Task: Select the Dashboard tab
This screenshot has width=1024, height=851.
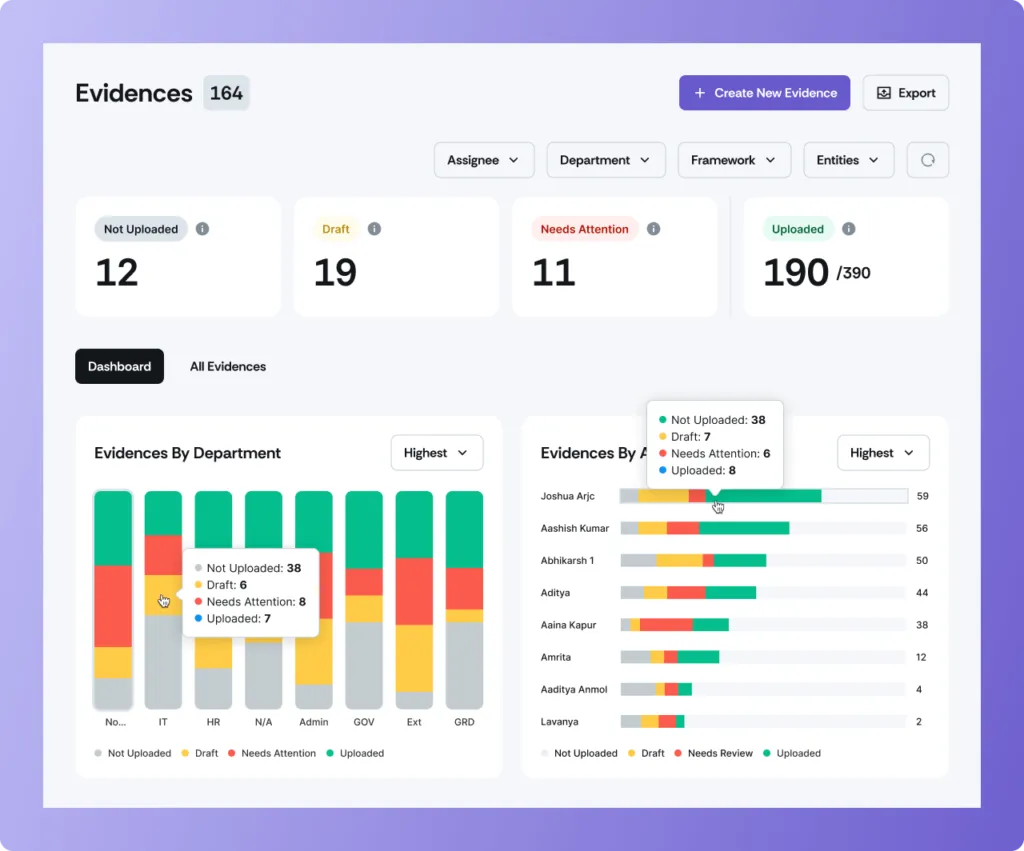Action: pyautogui.click(x=119, y=366)
